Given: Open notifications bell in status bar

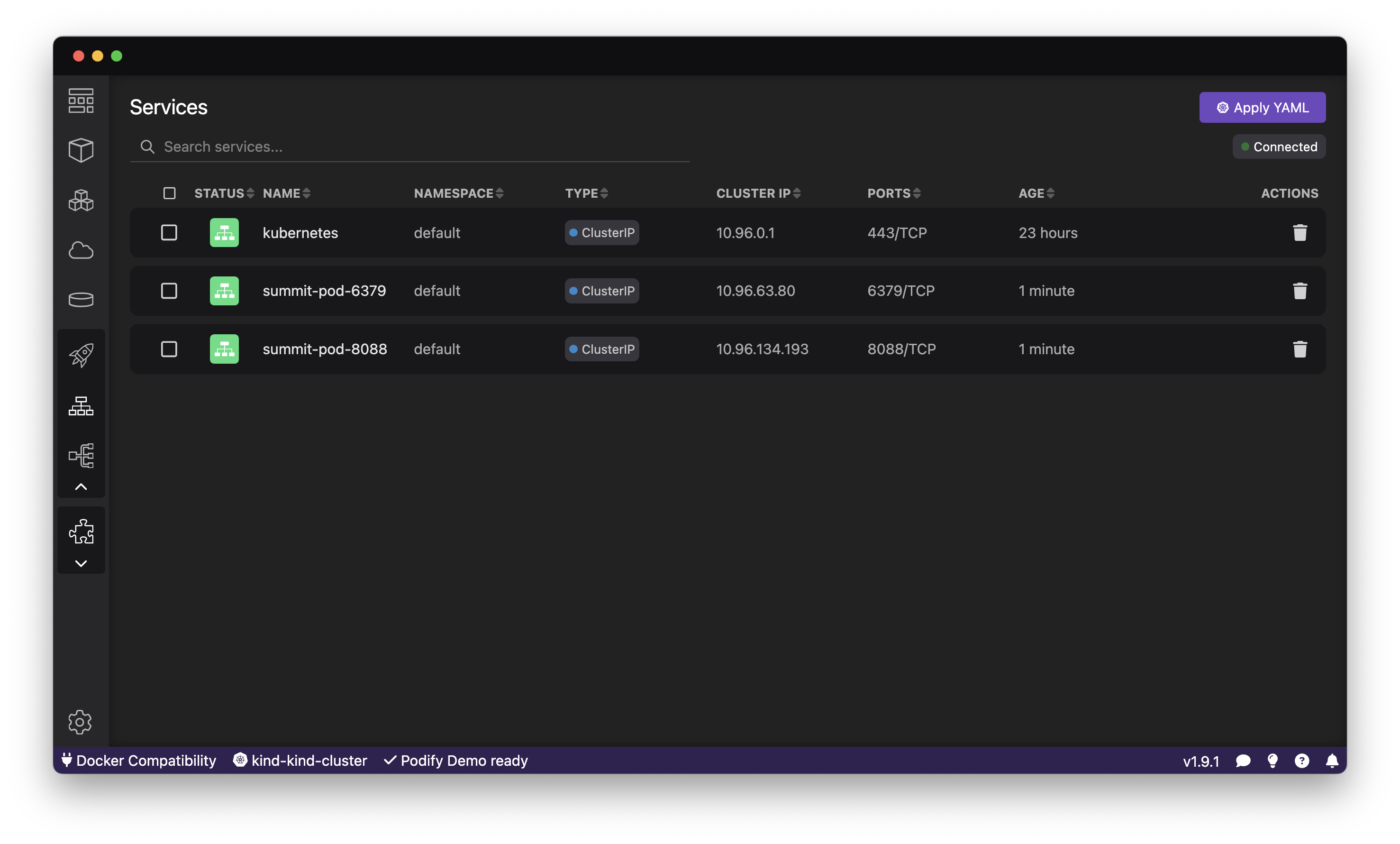Looking at the screenshot, I should pos(1331,761).
